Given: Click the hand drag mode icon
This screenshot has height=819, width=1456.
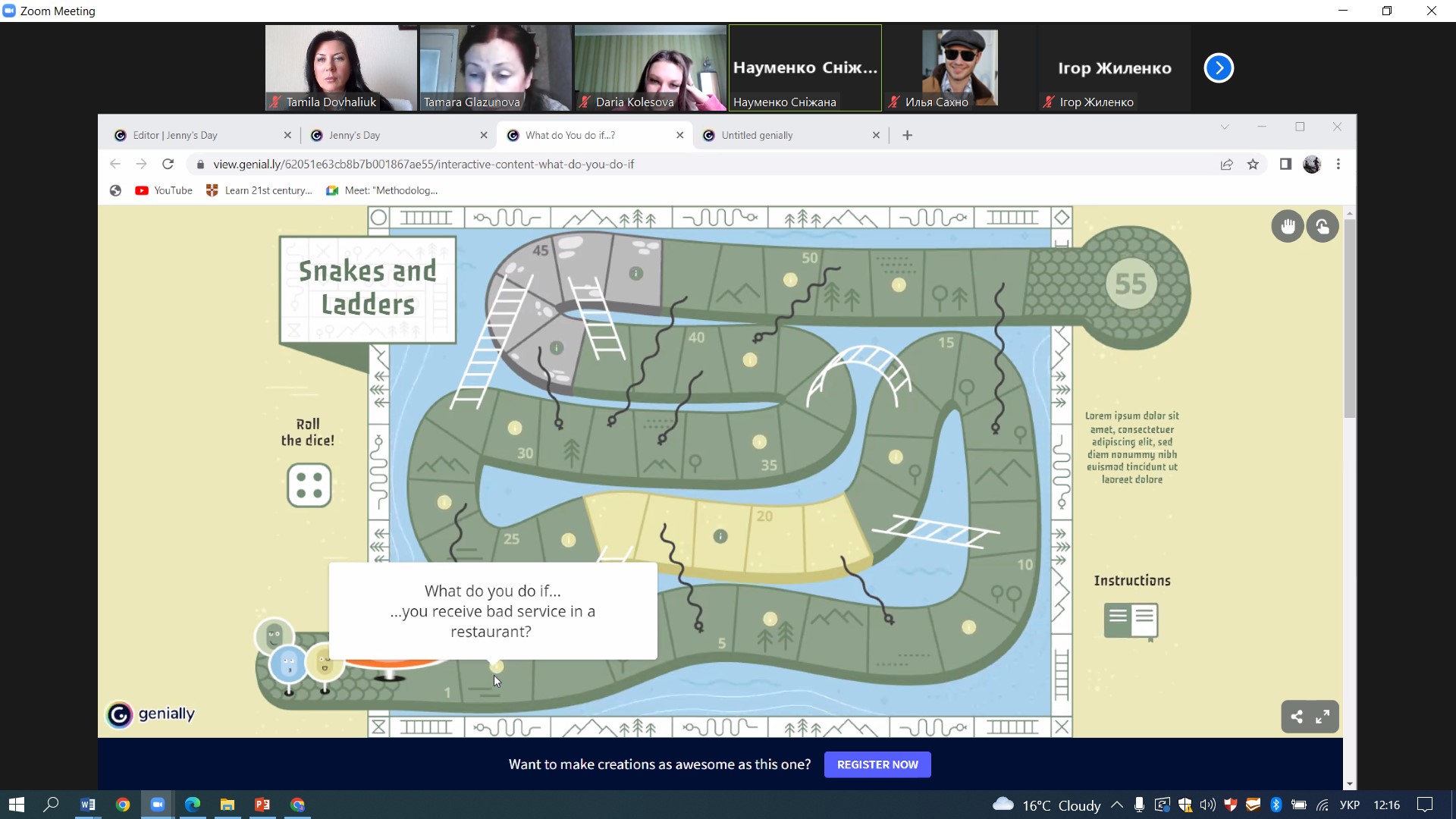Looking at the screenshot, I should (1287, 226).
